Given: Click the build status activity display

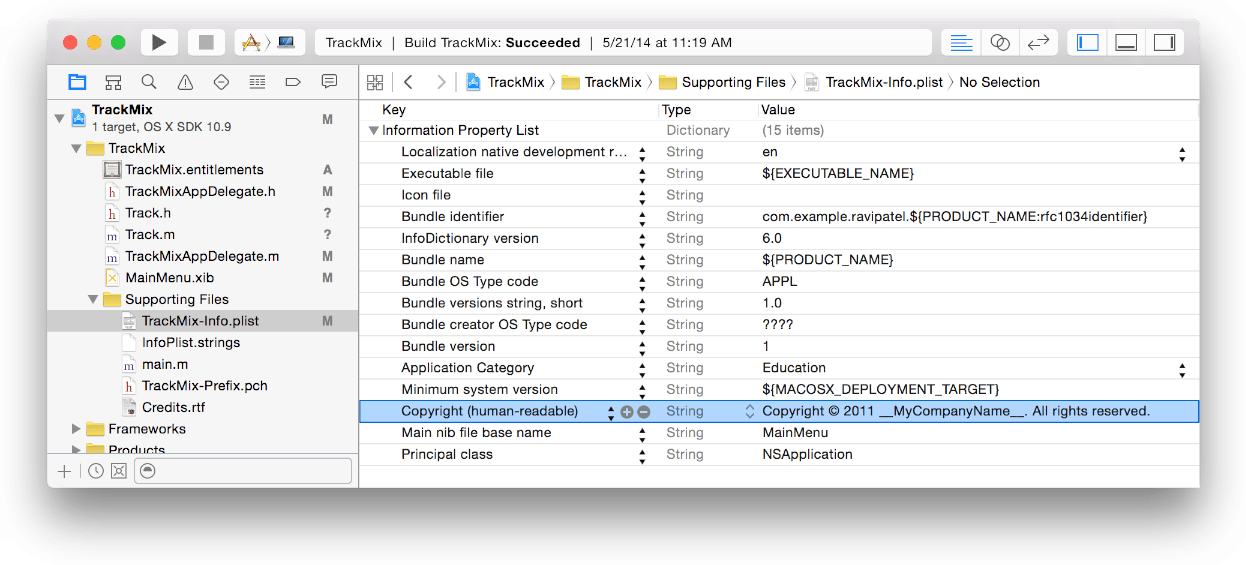Looking at the screenshot, I should (x=623, y=42).
